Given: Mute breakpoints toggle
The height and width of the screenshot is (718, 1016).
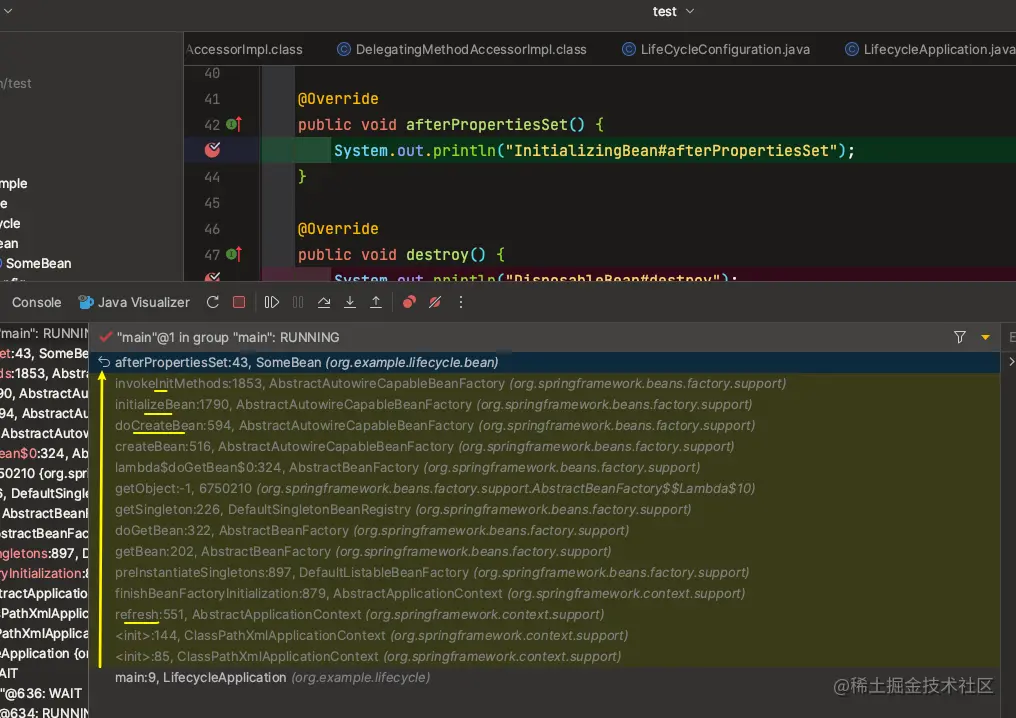Looking at the screenshot, I should (x=435, y=302).
